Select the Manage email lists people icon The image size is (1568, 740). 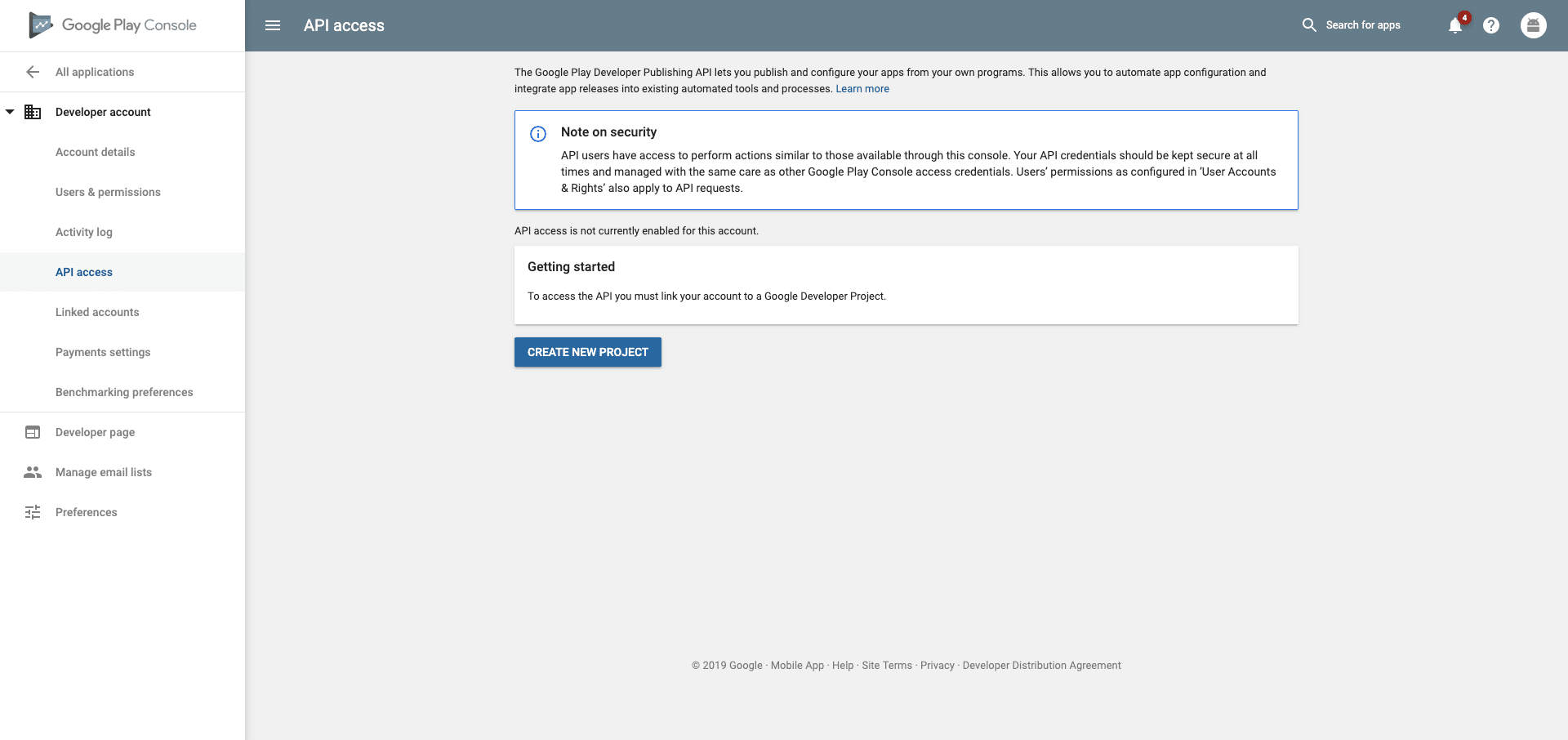[32, 471]
